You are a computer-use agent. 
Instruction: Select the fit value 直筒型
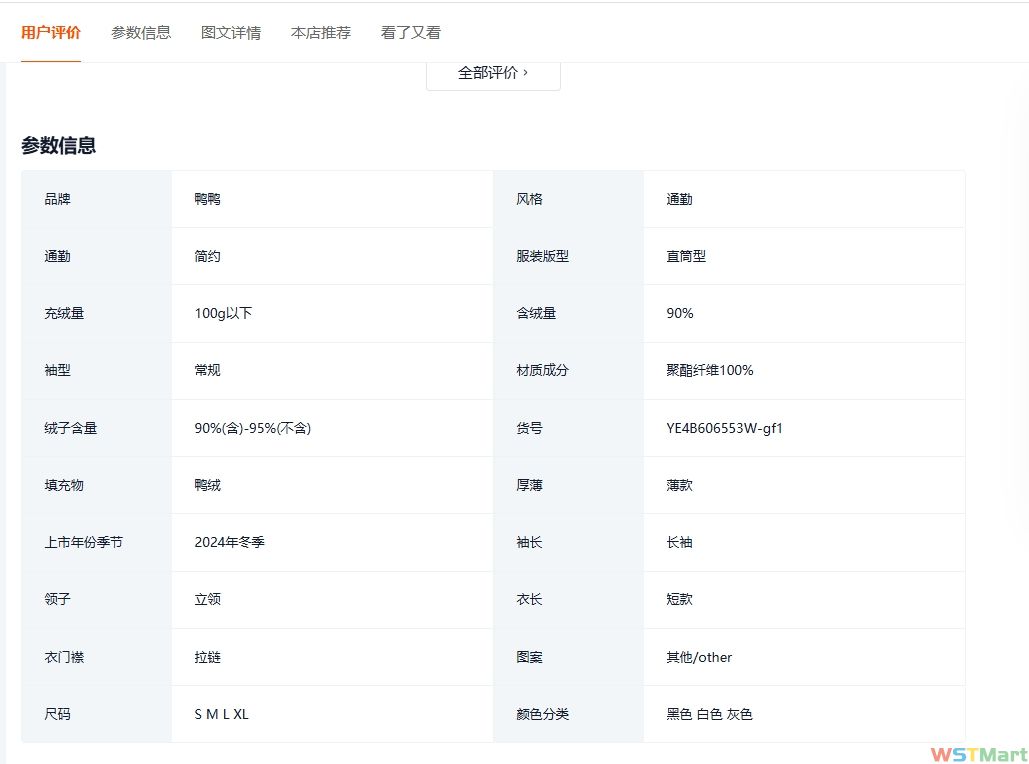click(686, 256)
